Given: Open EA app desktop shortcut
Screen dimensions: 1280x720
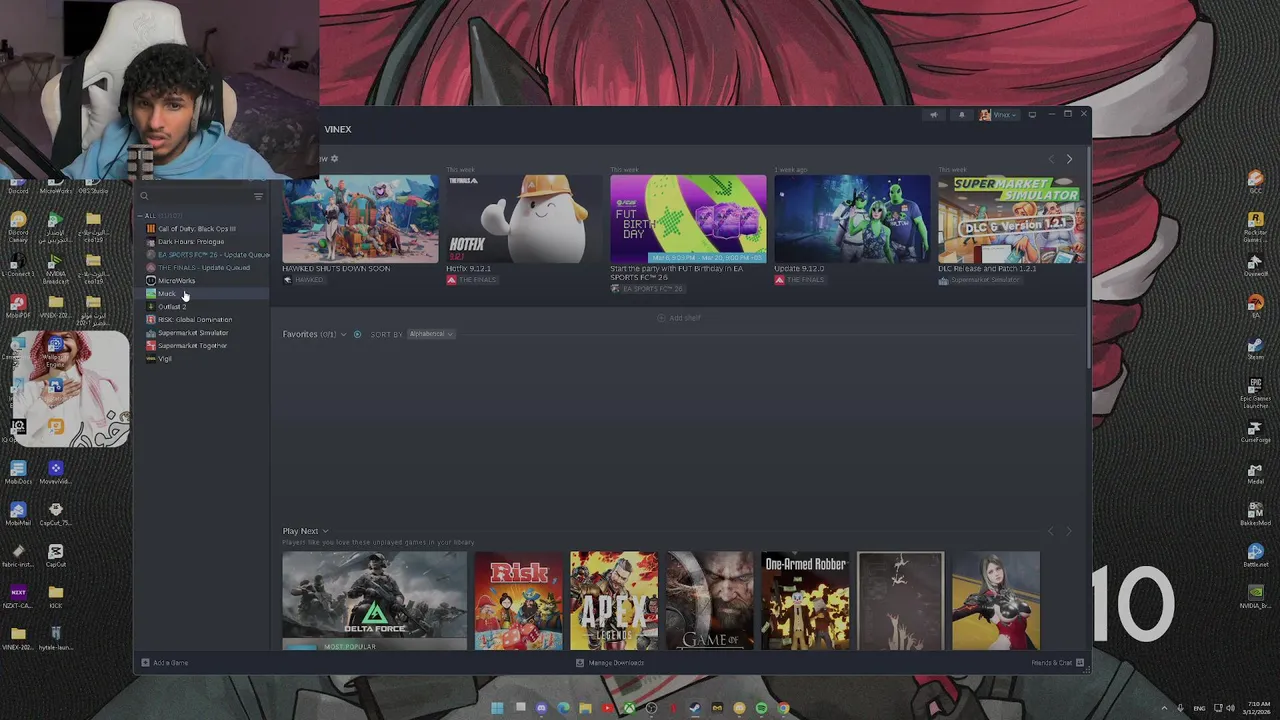Looking at the screenshot, I should click(x=1255, y=307).
